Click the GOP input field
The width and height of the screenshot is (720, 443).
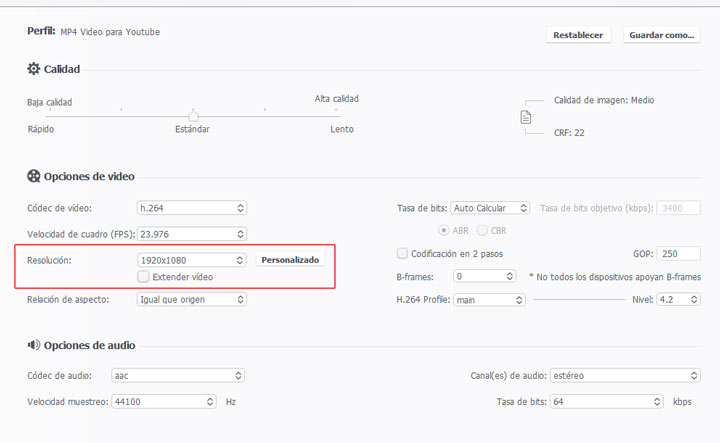pos(679,253)
